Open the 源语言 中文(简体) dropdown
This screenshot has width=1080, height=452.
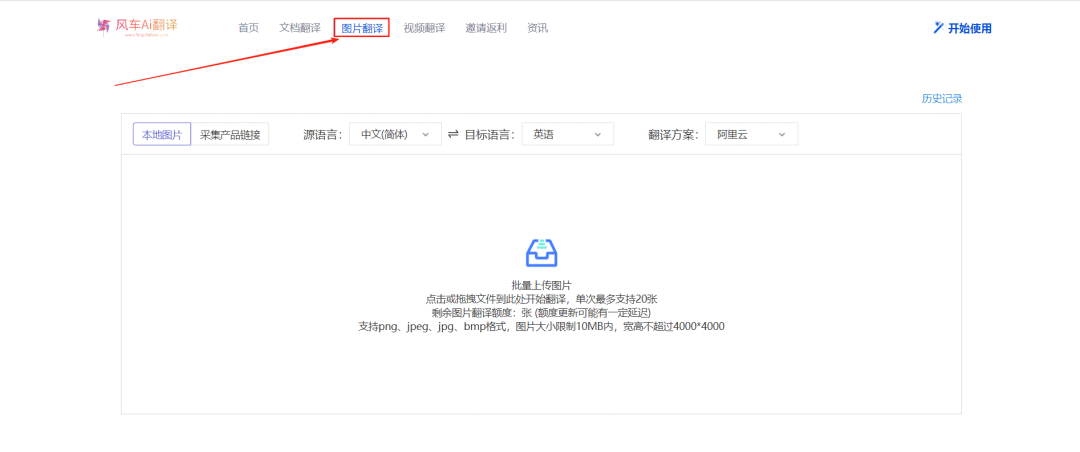pos(395,134)
